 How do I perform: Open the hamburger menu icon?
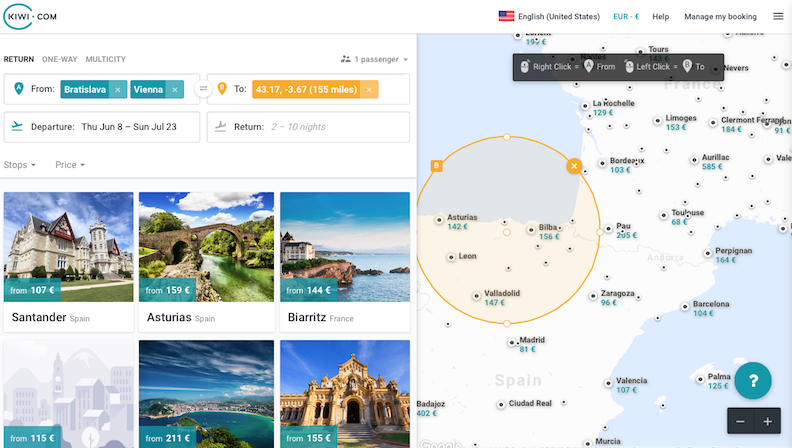778,16
